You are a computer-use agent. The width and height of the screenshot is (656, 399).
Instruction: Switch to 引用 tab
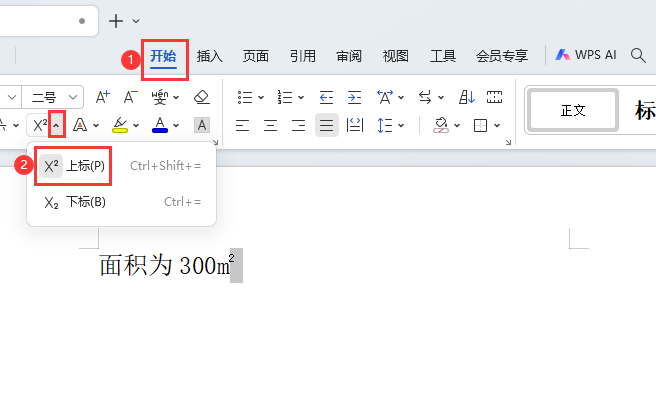point(302,56)
